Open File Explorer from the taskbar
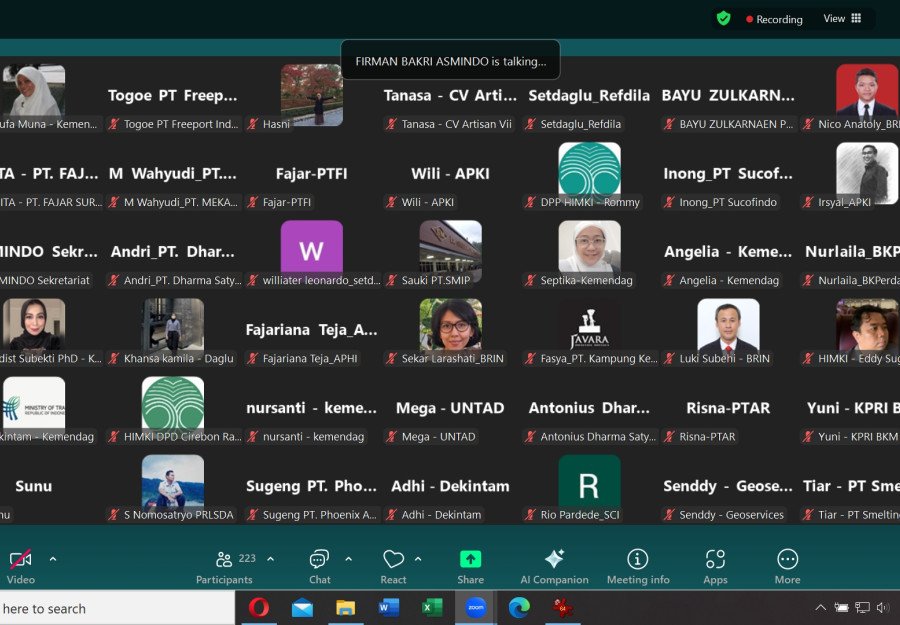Viewport: 900px width, 625px height. (346, 608)
